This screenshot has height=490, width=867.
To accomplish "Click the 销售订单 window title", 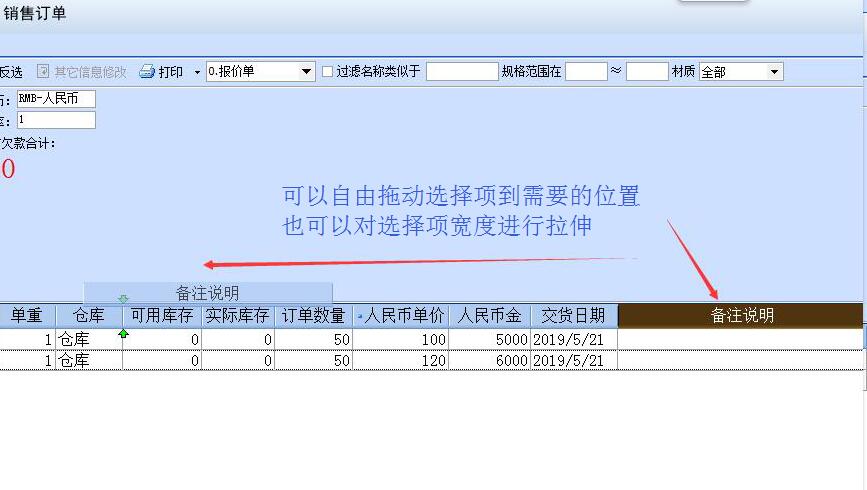I will [35, 13].
